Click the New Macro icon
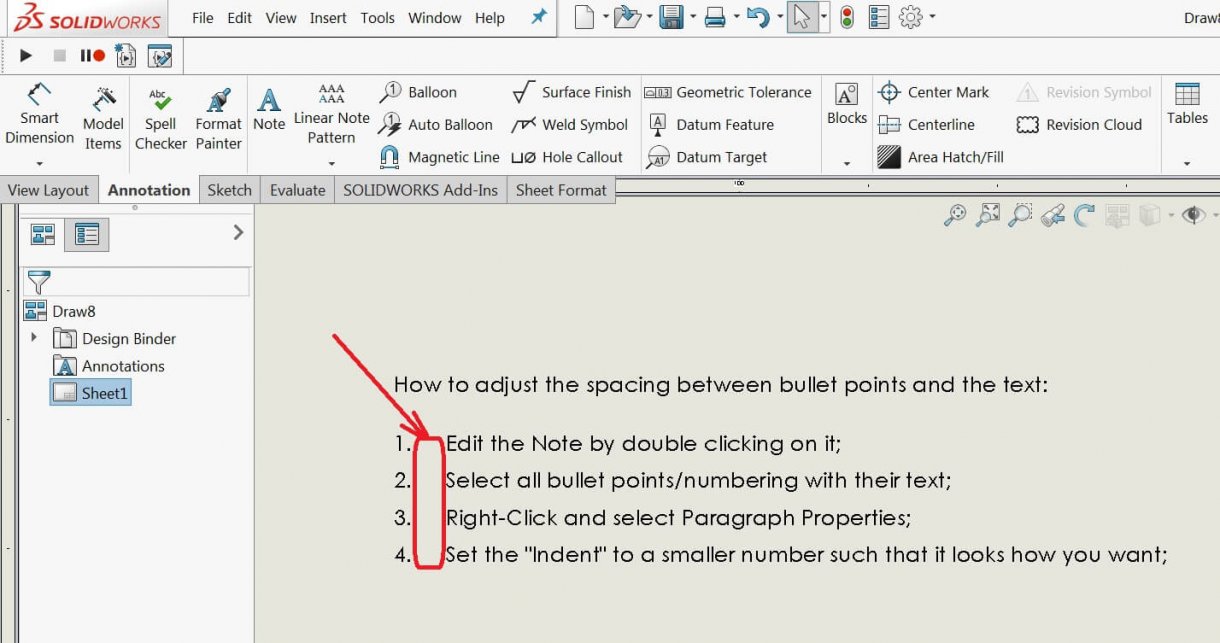This screenshot has width=1220, height=643. [x=125, y=56]
